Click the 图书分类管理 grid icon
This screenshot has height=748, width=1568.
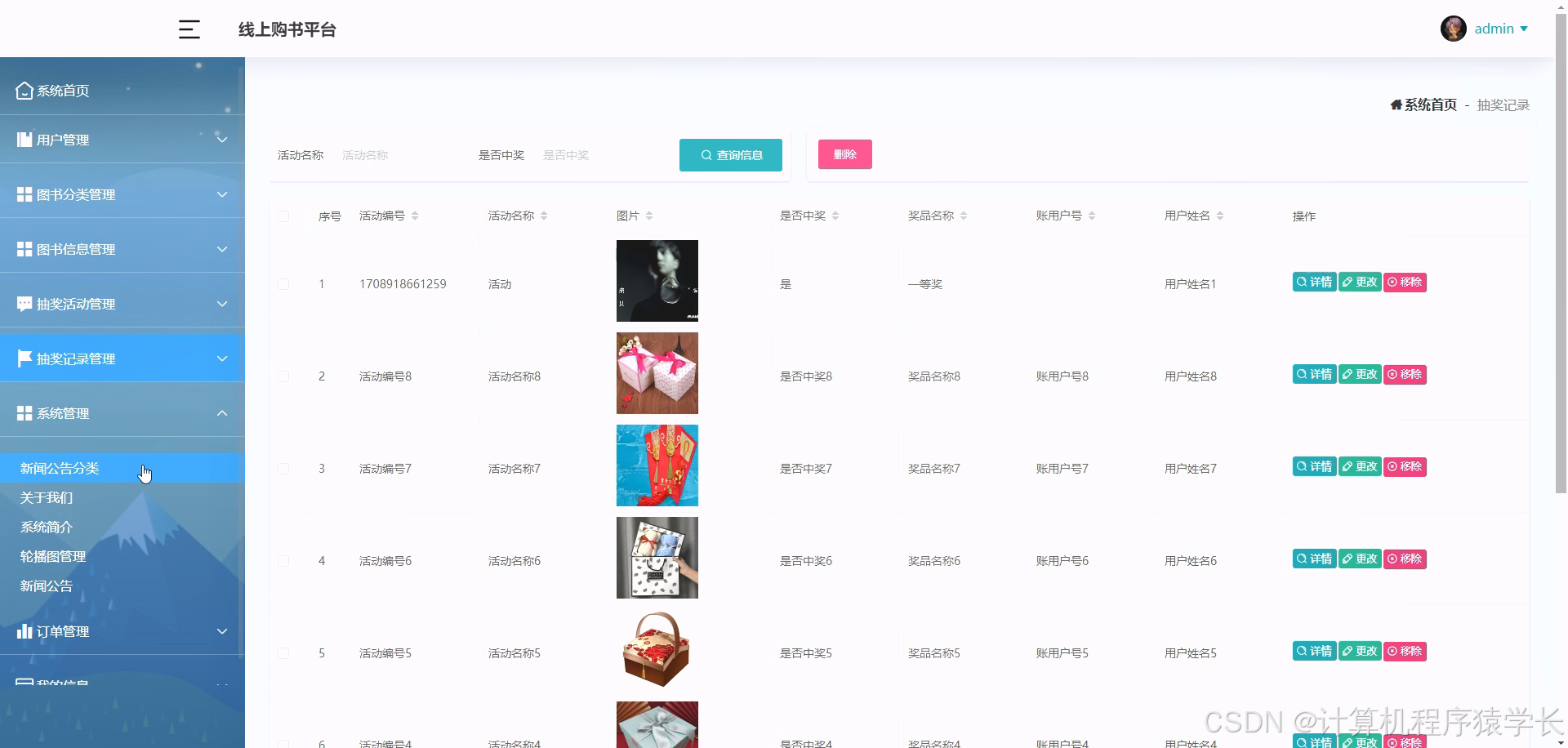click(23, 194)
